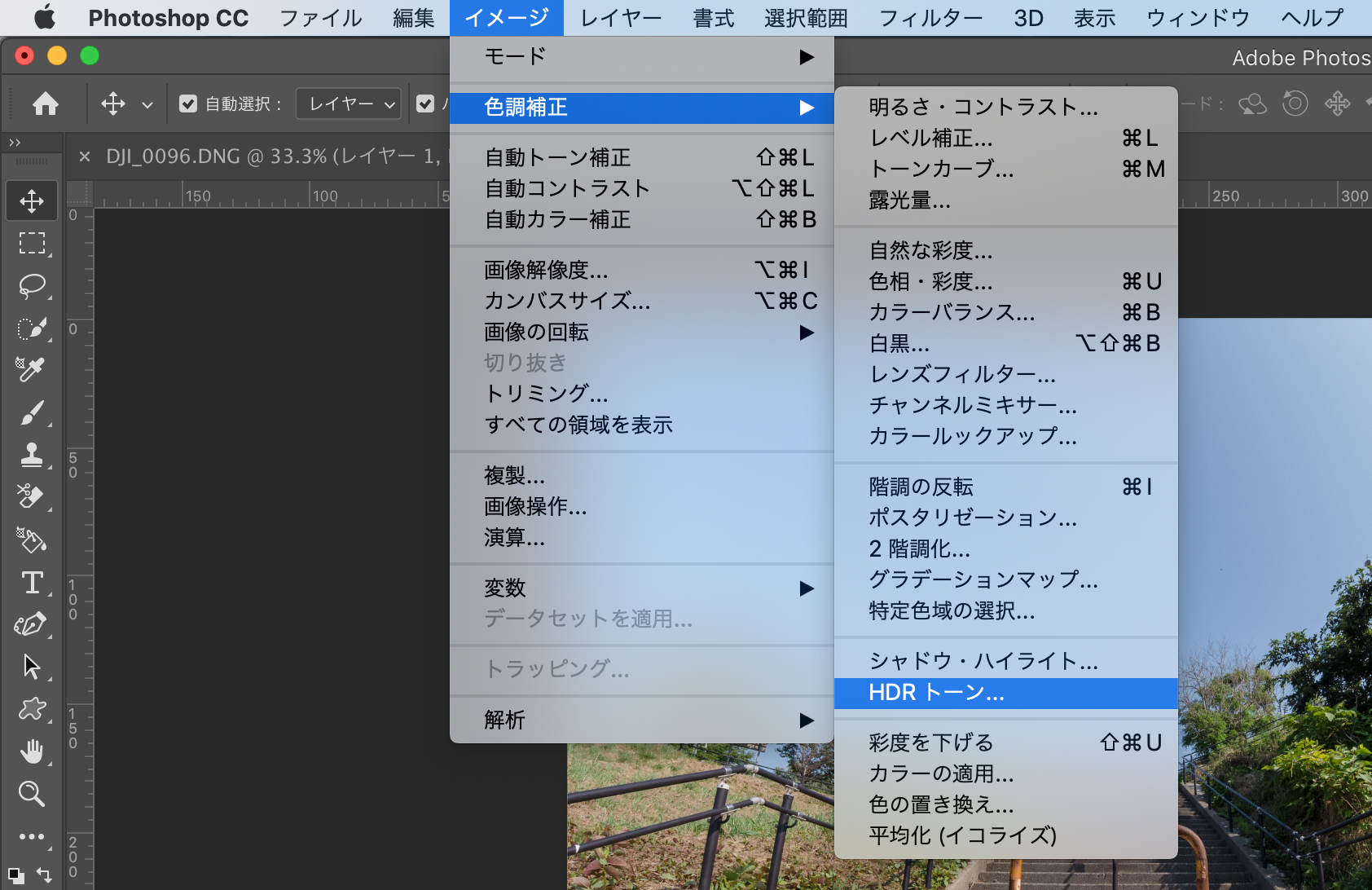Select the Path Selection arrow tool
Viewport: 1372px width, 890px height.
[32, 667]
